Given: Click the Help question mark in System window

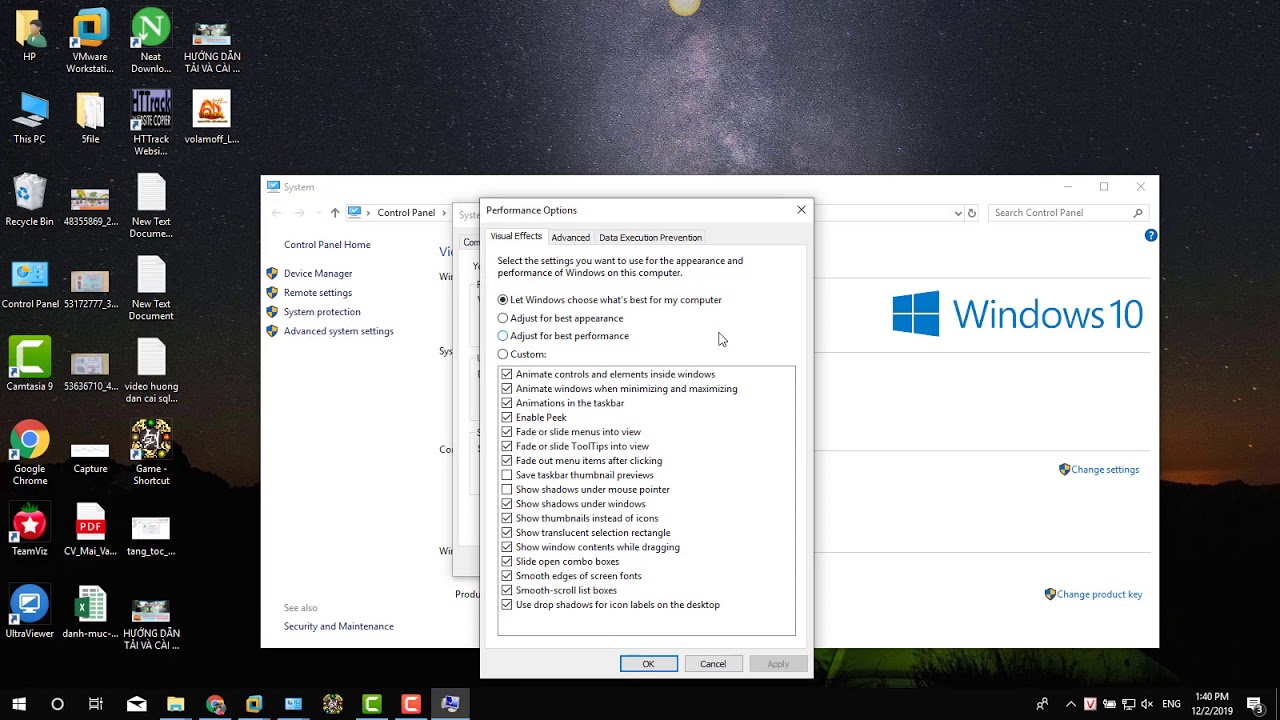Looking at the screenshot, I should click(x=1150, y=236).
